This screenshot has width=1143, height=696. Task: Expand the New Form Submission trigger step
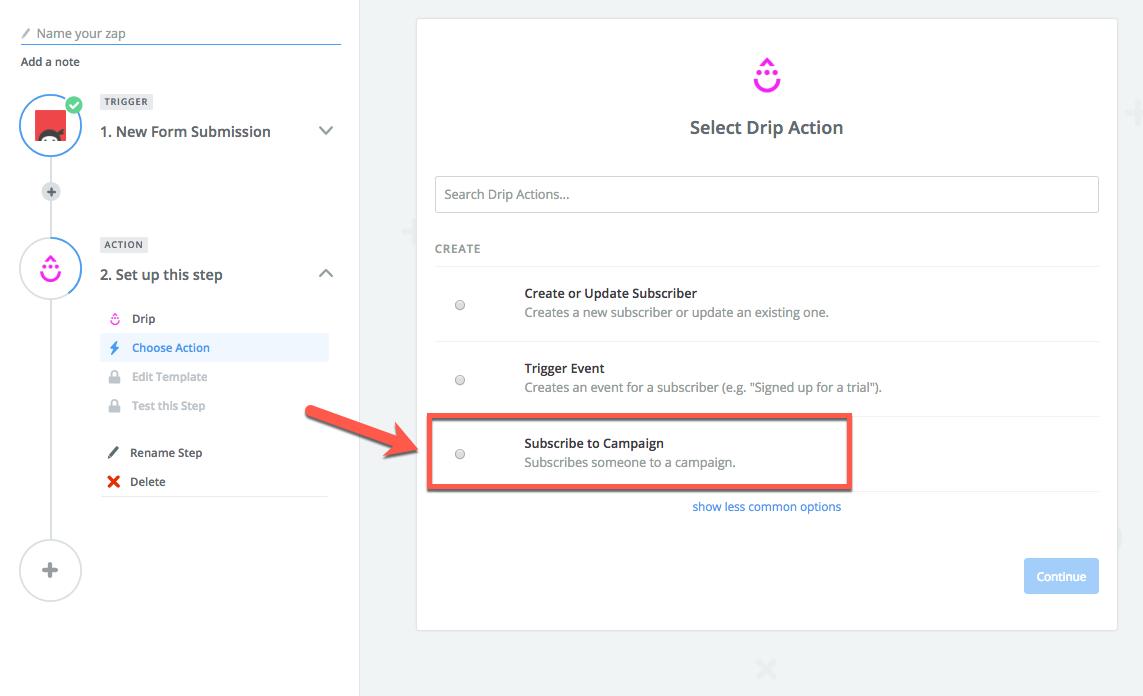[x=325, y=131]
